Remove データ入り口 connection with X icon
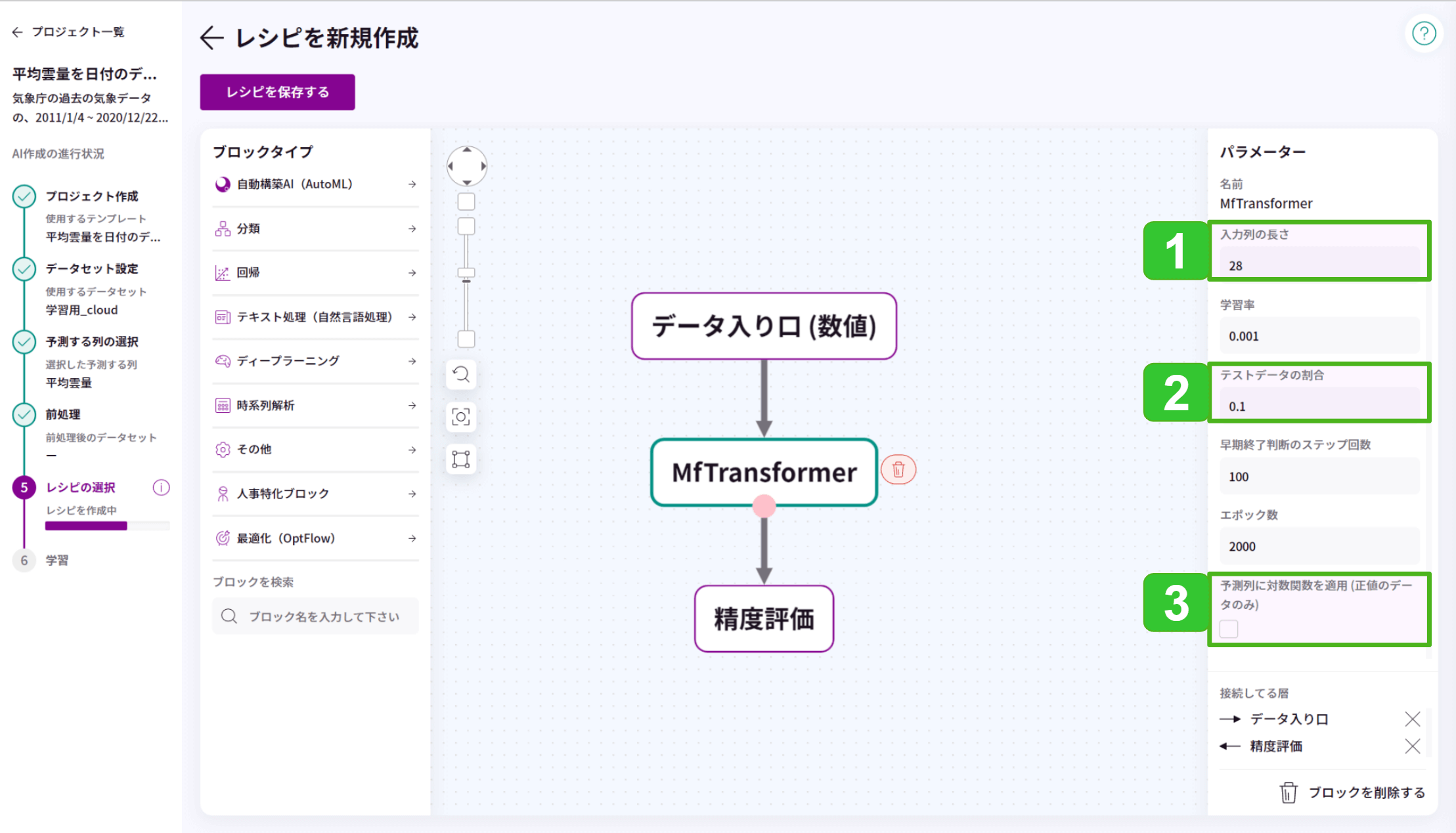The image size is (1456, 833). tap(1413, 719)
